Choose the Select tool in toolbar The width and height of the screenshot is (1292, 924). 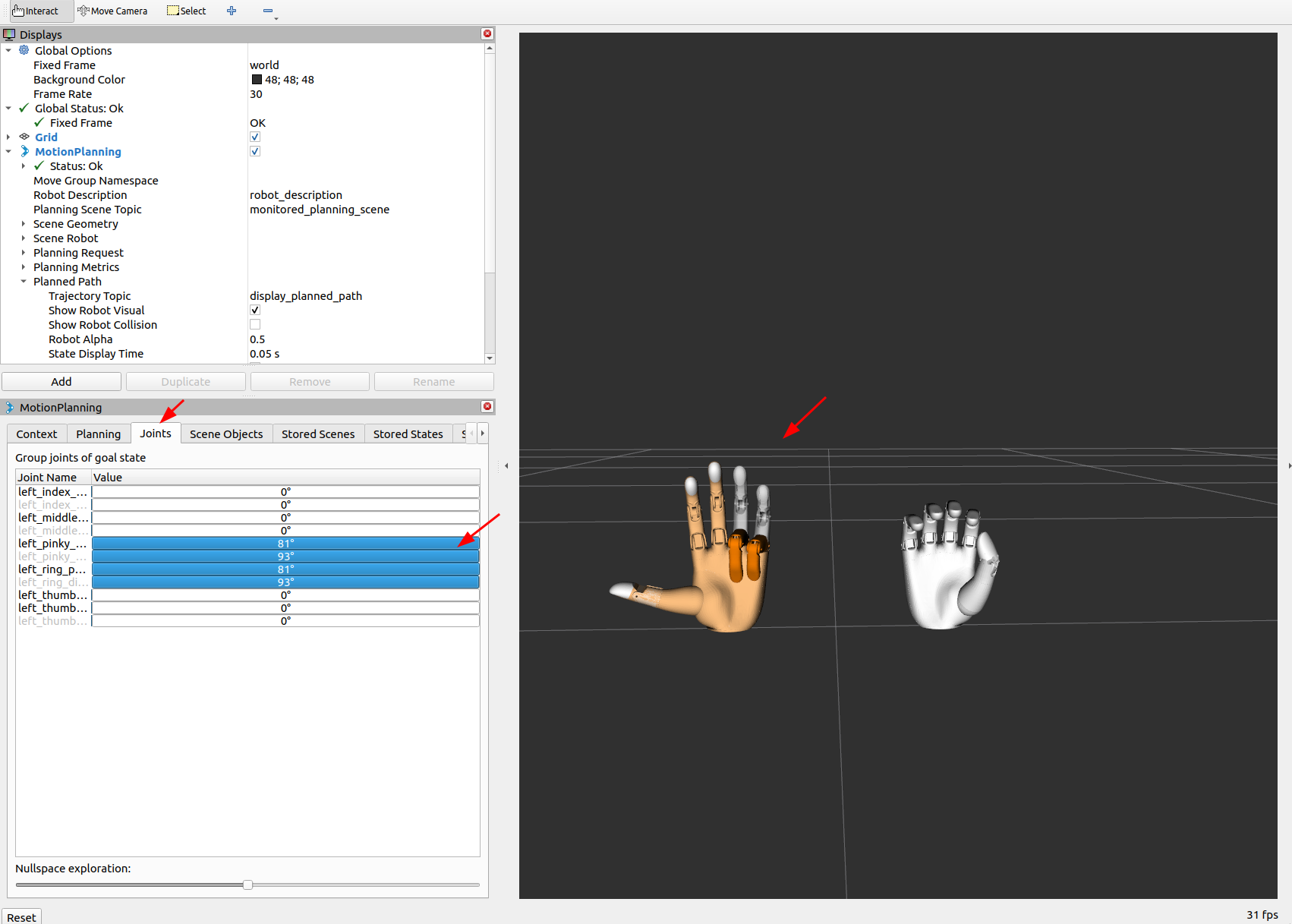pos(187,11)
